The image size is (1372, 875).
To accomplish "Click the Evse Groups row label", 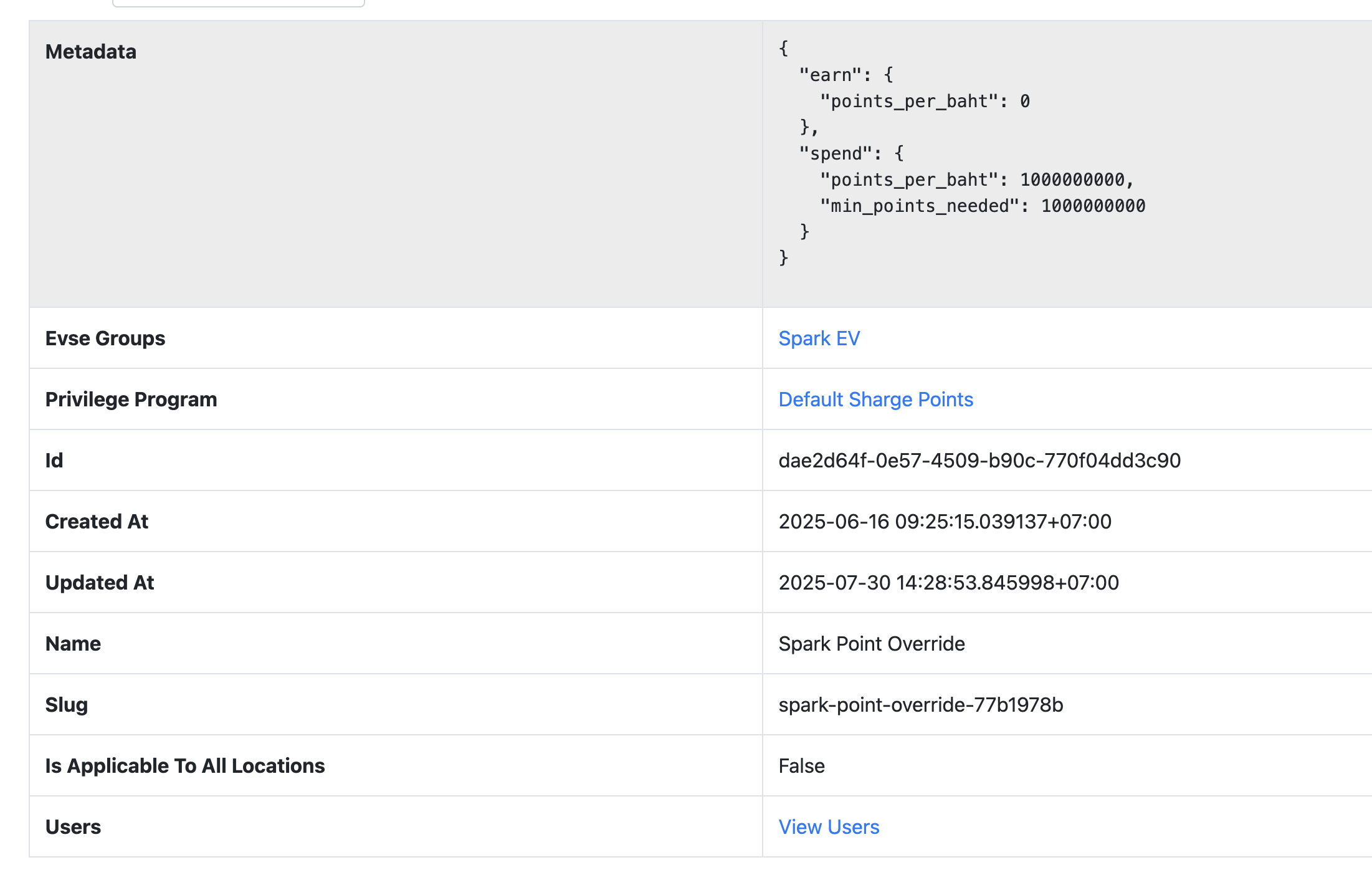I will 105,338.
